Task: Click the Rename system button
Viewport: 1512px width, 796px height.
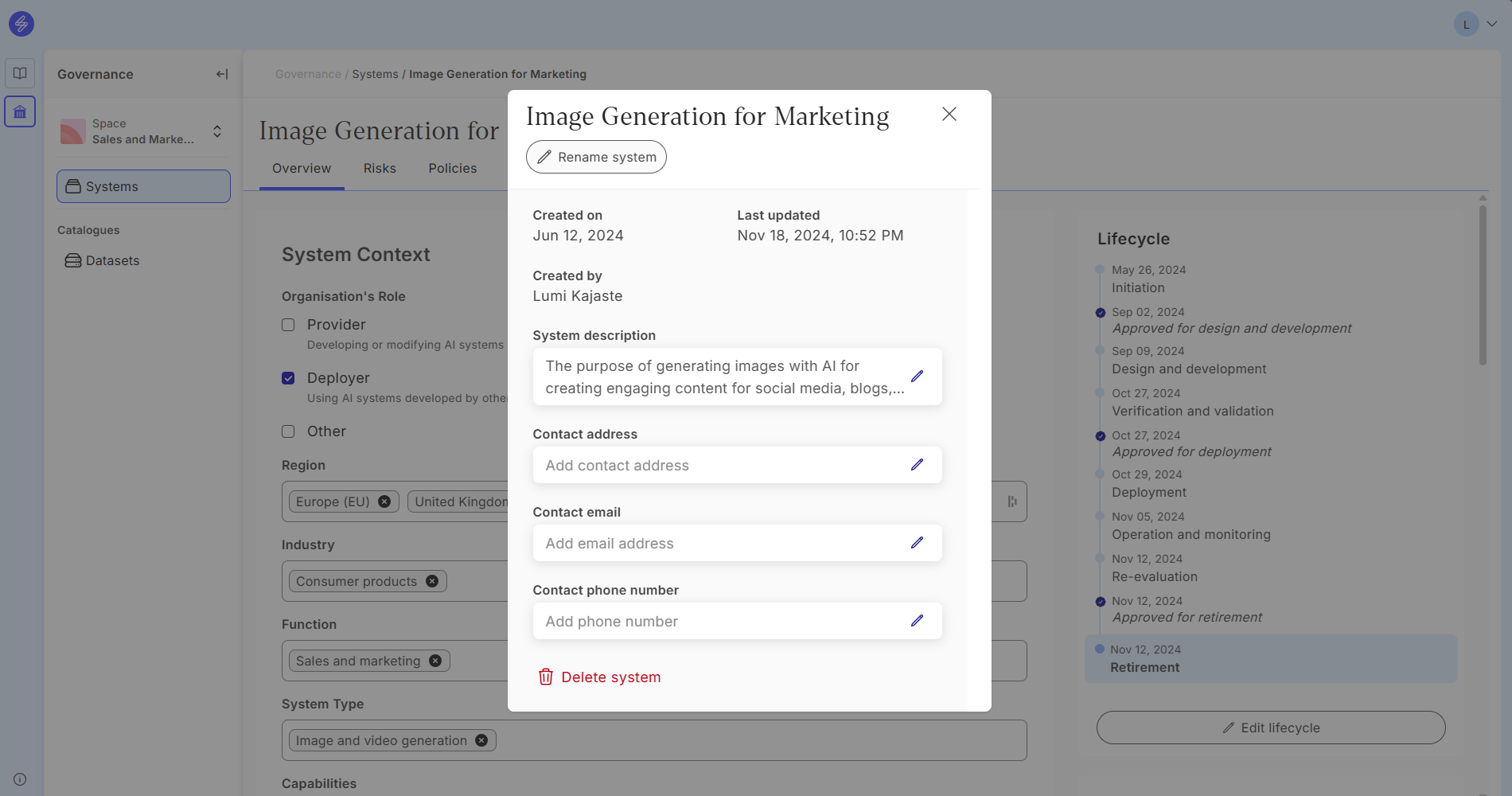Action: (596, 157)
